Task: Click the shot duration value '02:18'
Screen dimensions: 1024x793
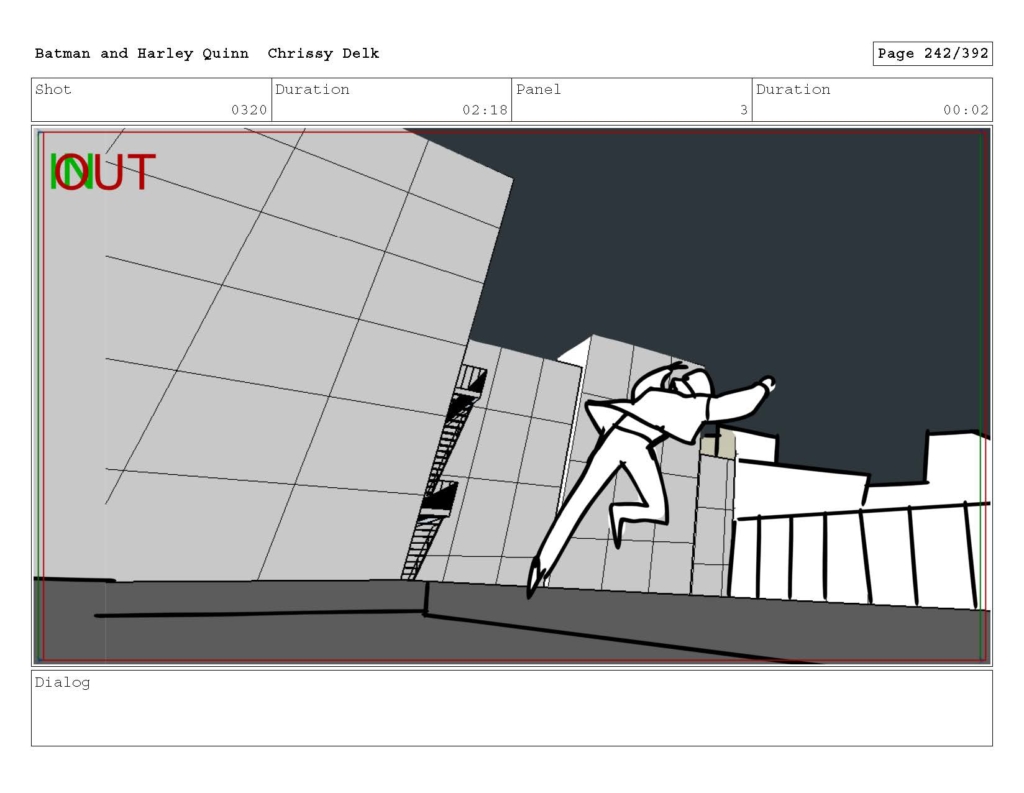Action: click(x=485, y=110)
